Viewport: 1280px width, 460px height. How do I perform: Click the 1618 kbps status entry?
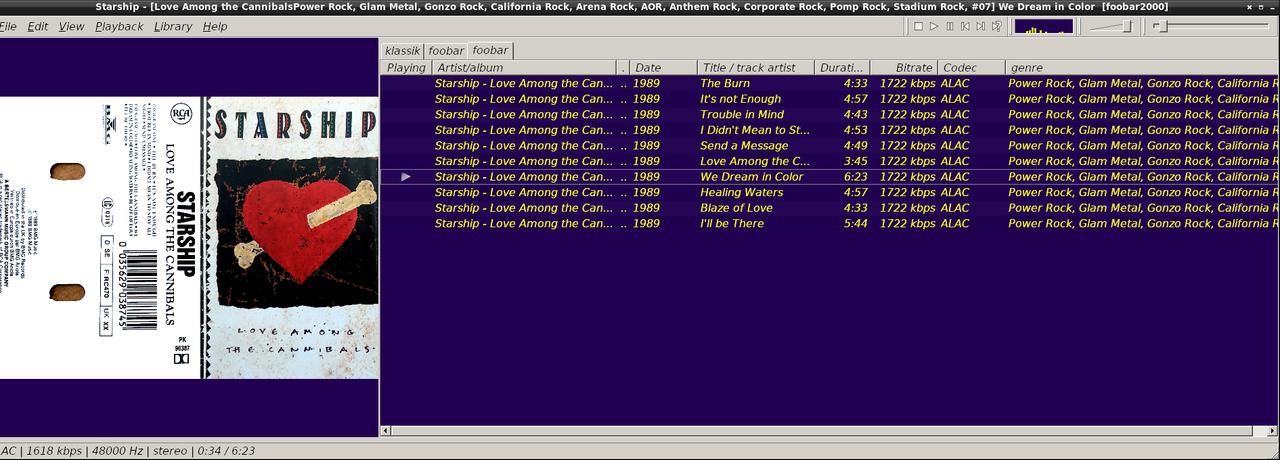[54, 451]
